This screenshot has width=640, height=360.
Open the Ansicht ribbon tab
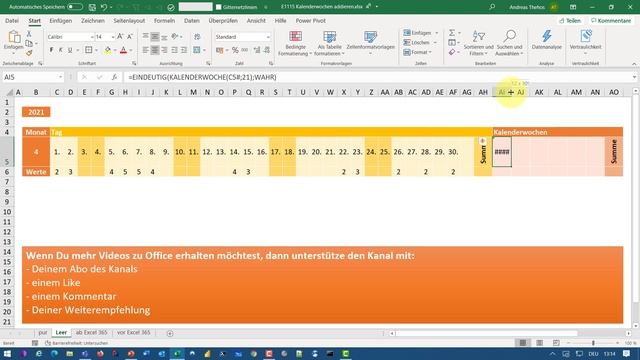click(256, 20)
